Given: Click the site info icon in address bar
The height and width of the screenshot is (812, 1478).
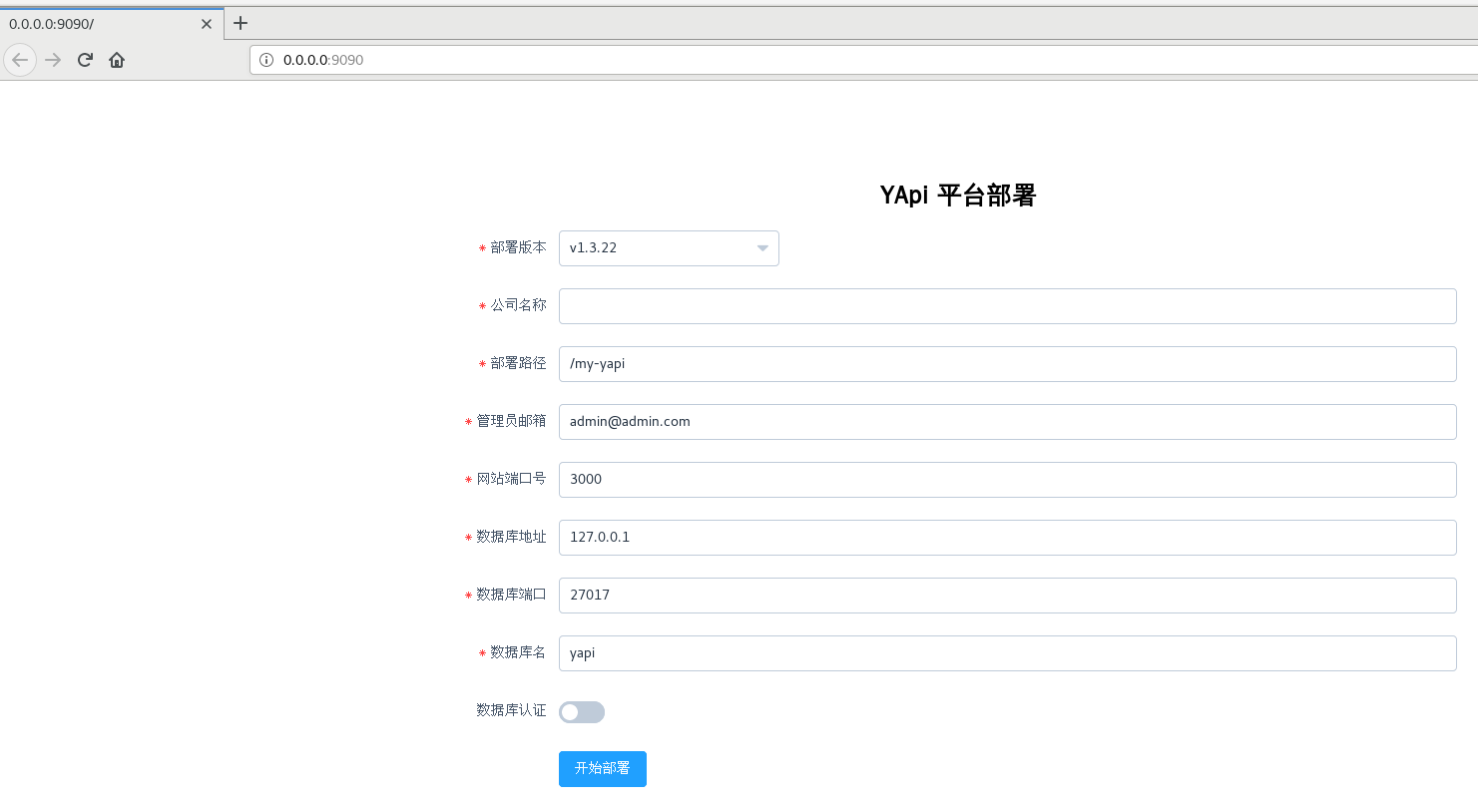Looking at the screenshot, I should pyautogui.click(x=265, y=60).
